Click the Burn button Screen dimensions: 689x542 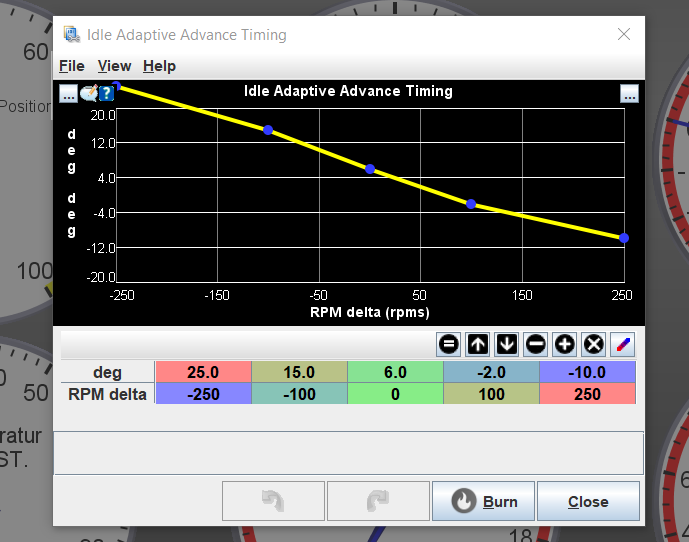483,501
